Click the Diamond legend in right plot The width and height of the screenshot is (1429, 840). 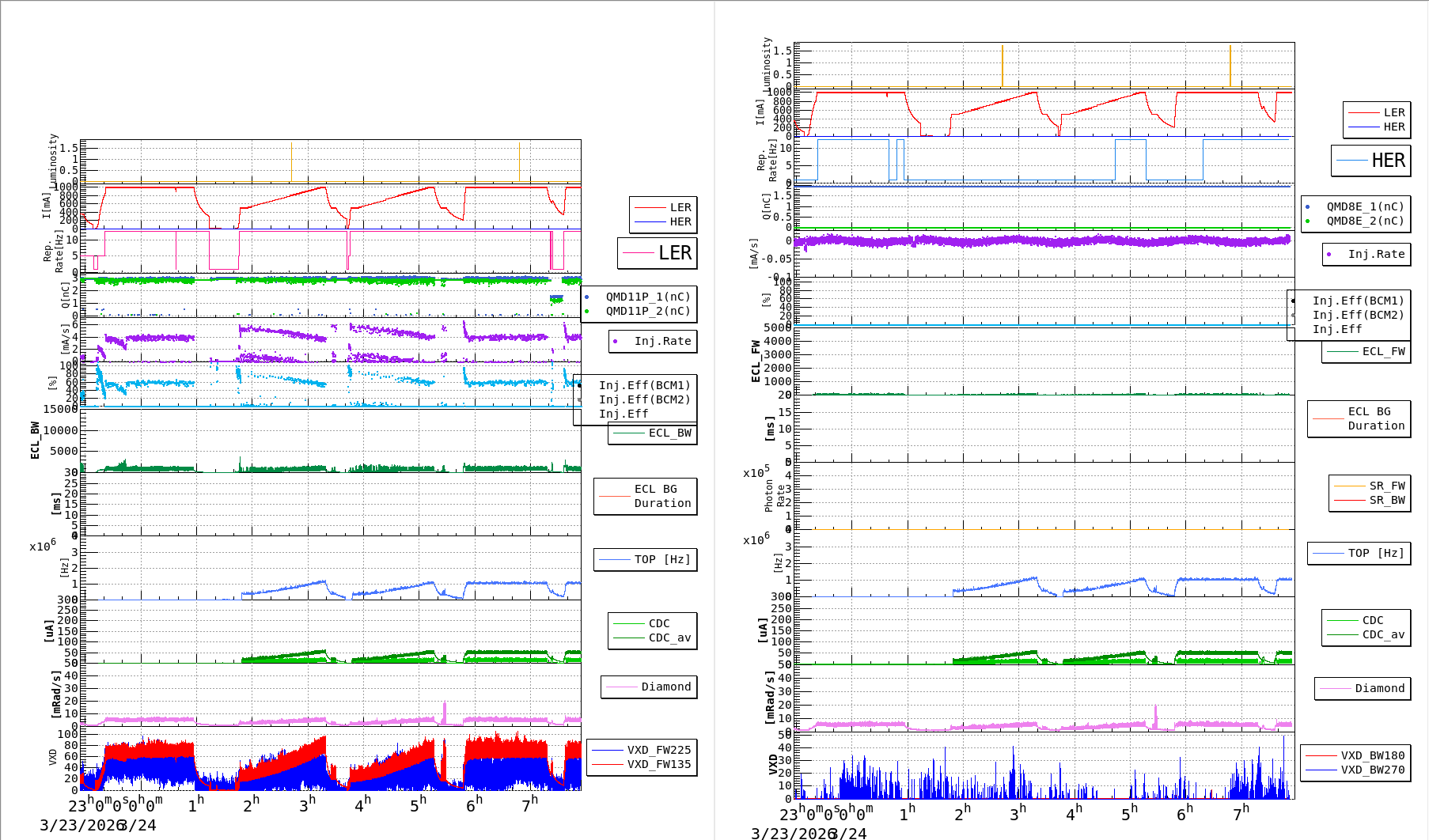tap(1363, 689)
